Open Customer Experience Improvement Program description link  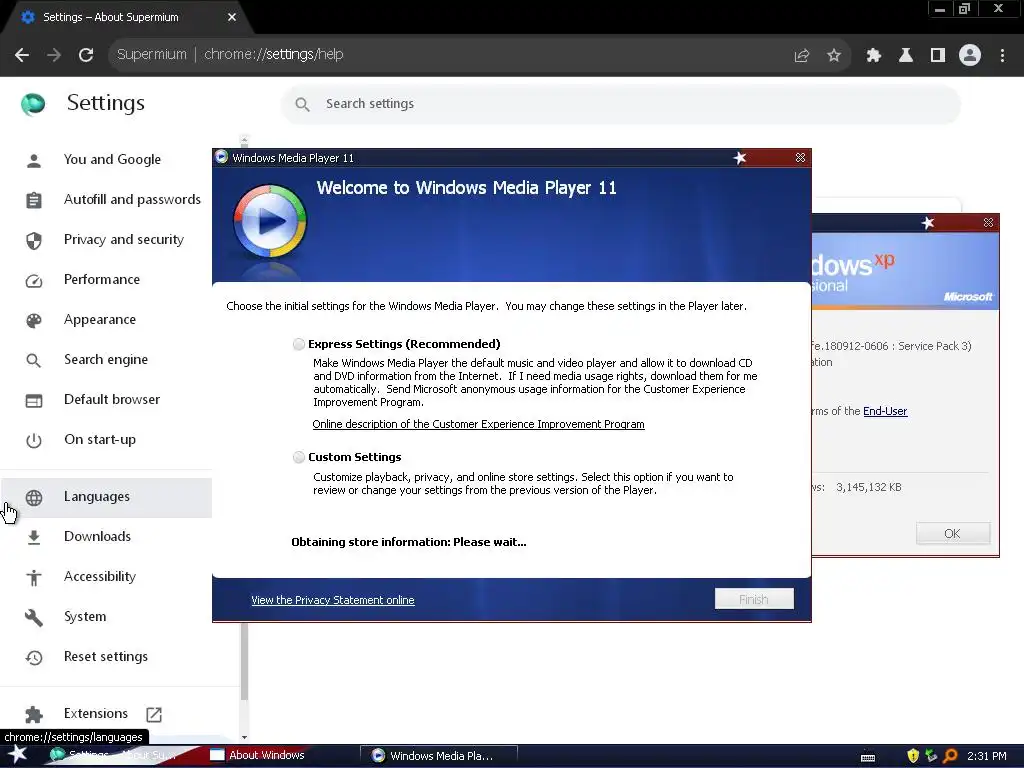[x=479, y=424]
